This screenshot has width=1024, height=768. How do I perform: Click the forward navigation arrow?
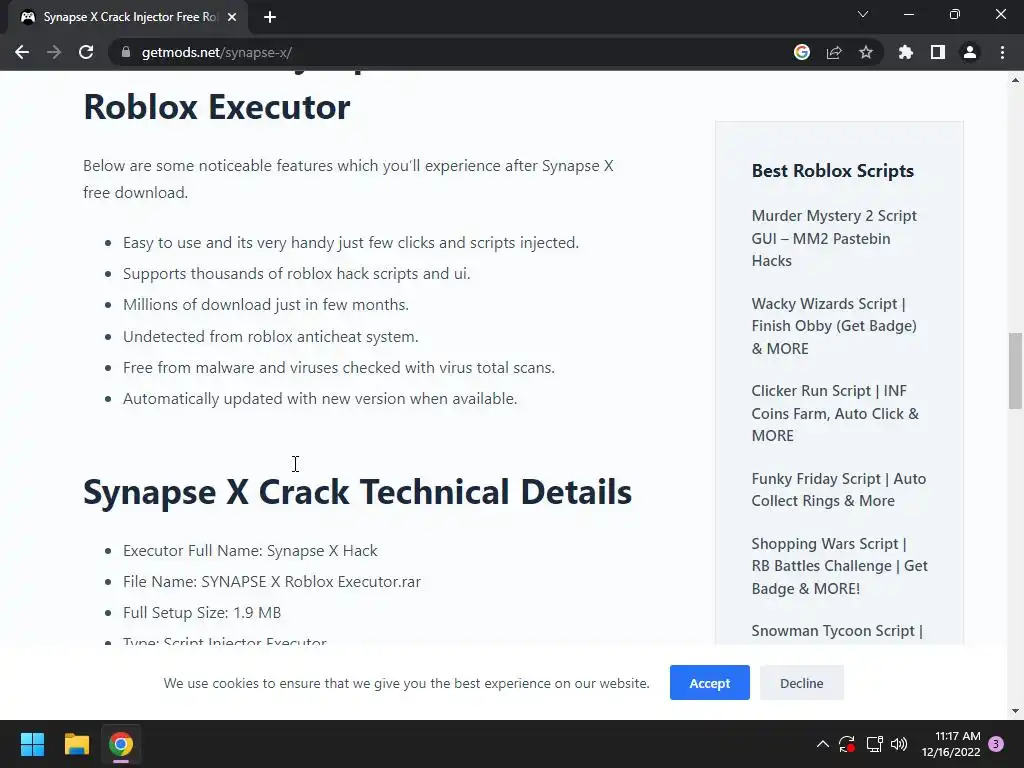[54, 52]
